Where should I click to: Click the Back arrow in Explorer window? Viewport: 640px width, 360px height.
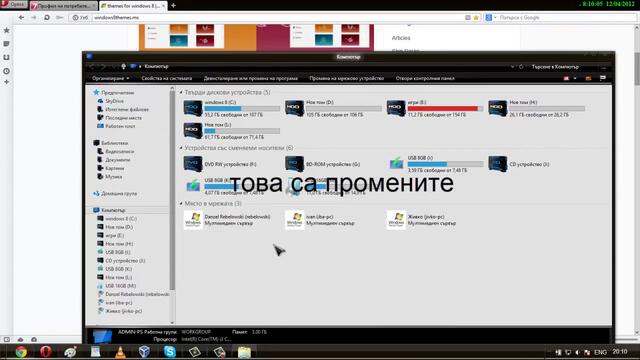tap(92, 67)
